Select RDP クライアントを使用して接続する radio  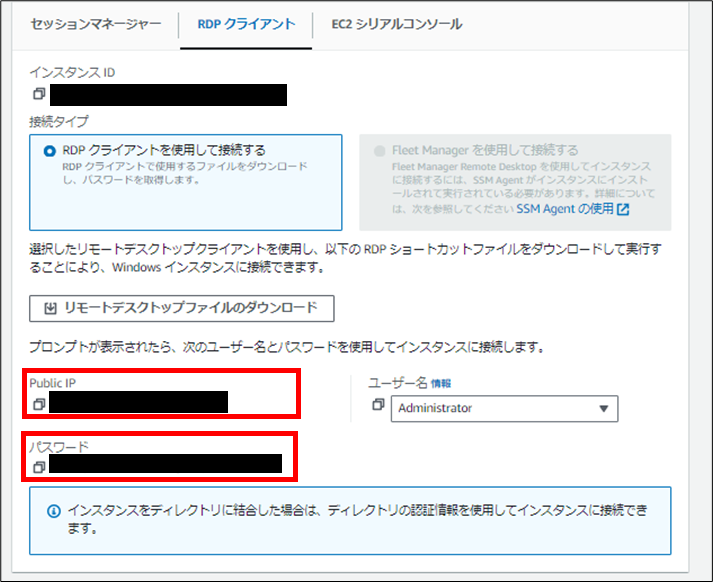(50, 151)
